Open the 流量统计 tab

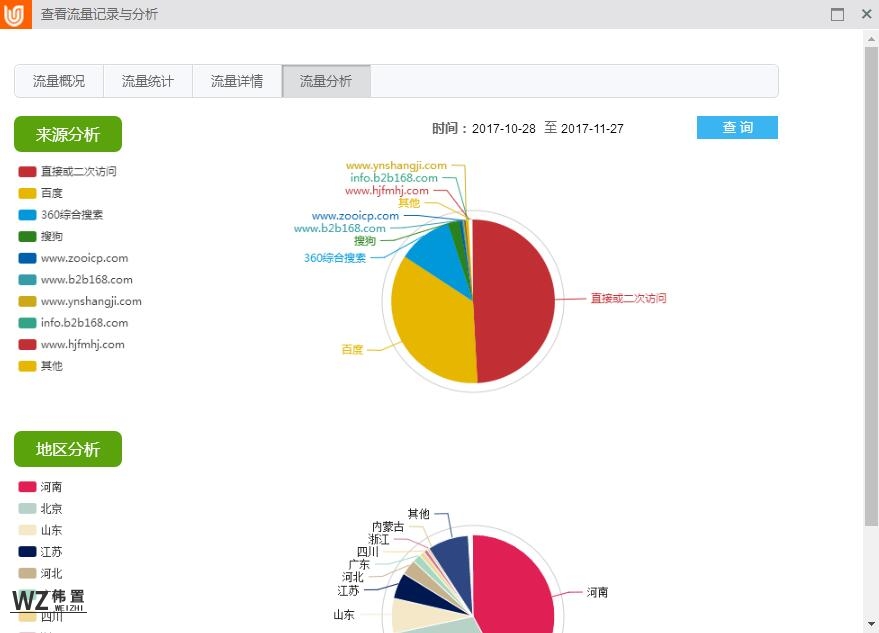(148, 82)
